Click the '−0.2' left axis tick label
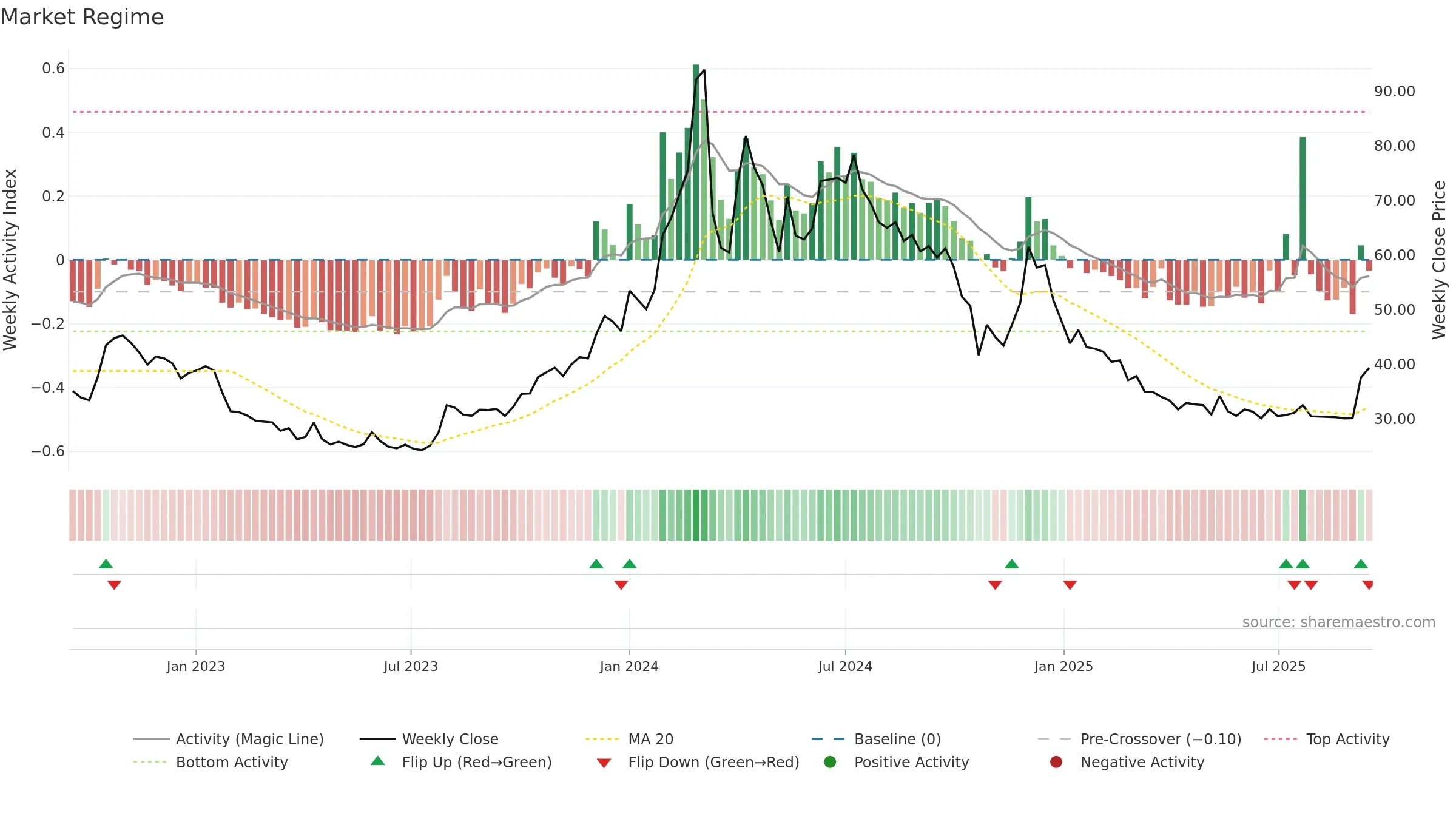The width and height of the screenshot is (1456, 819). [48, 323]
